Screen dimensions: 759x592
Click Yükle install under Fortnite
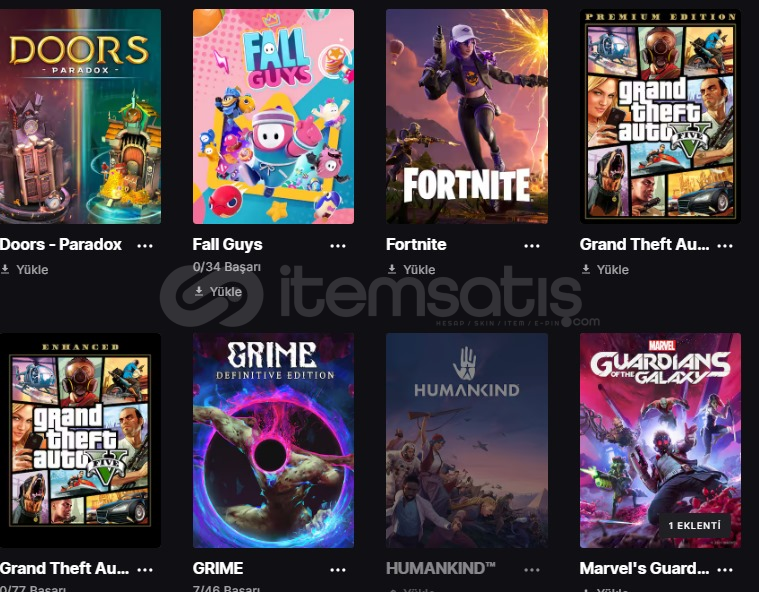coord(411,270)
